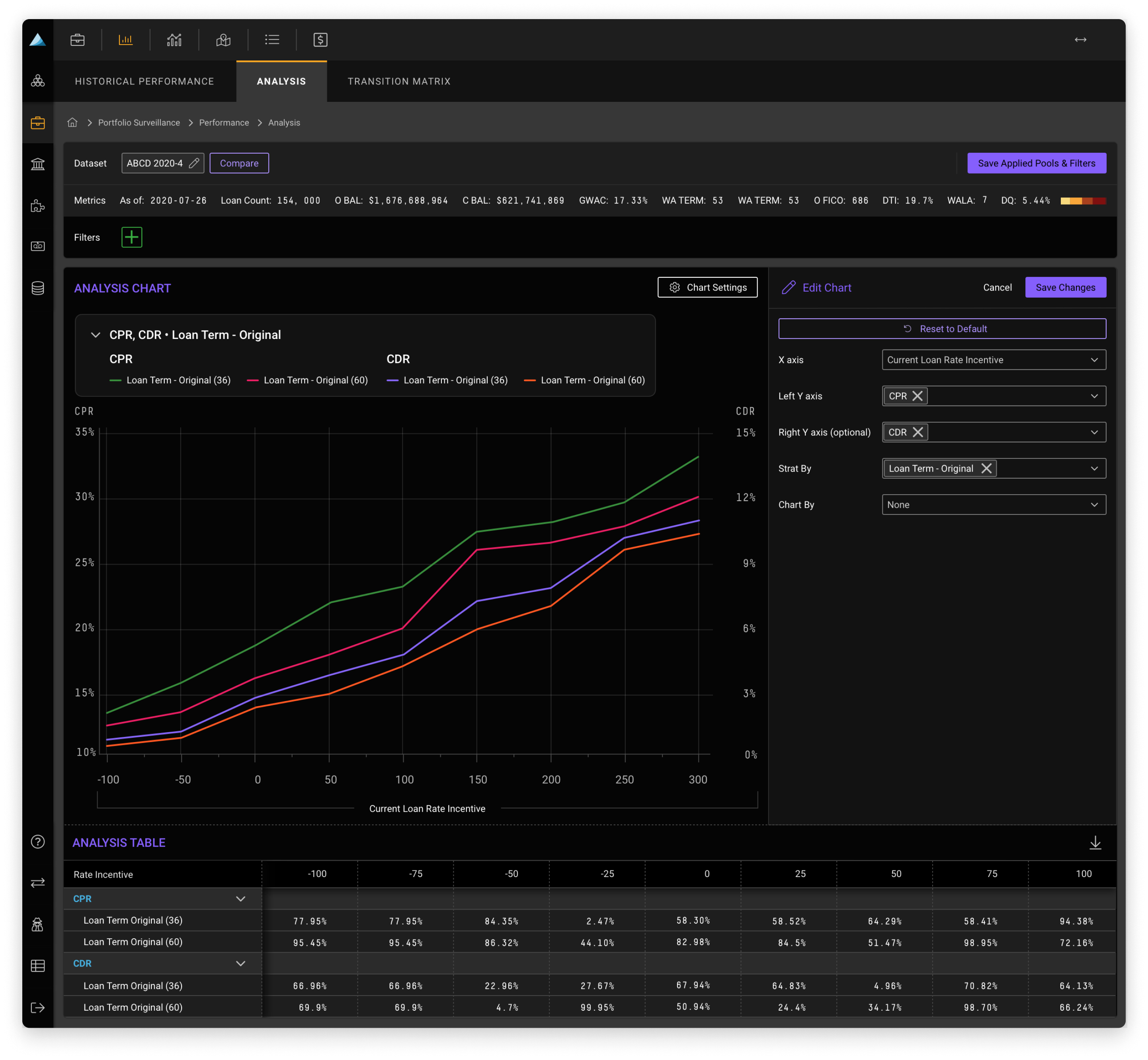The image size is (1148, 1060).
Task: Click Save Applied Pools & Filters
Action: pos(1036,163)
